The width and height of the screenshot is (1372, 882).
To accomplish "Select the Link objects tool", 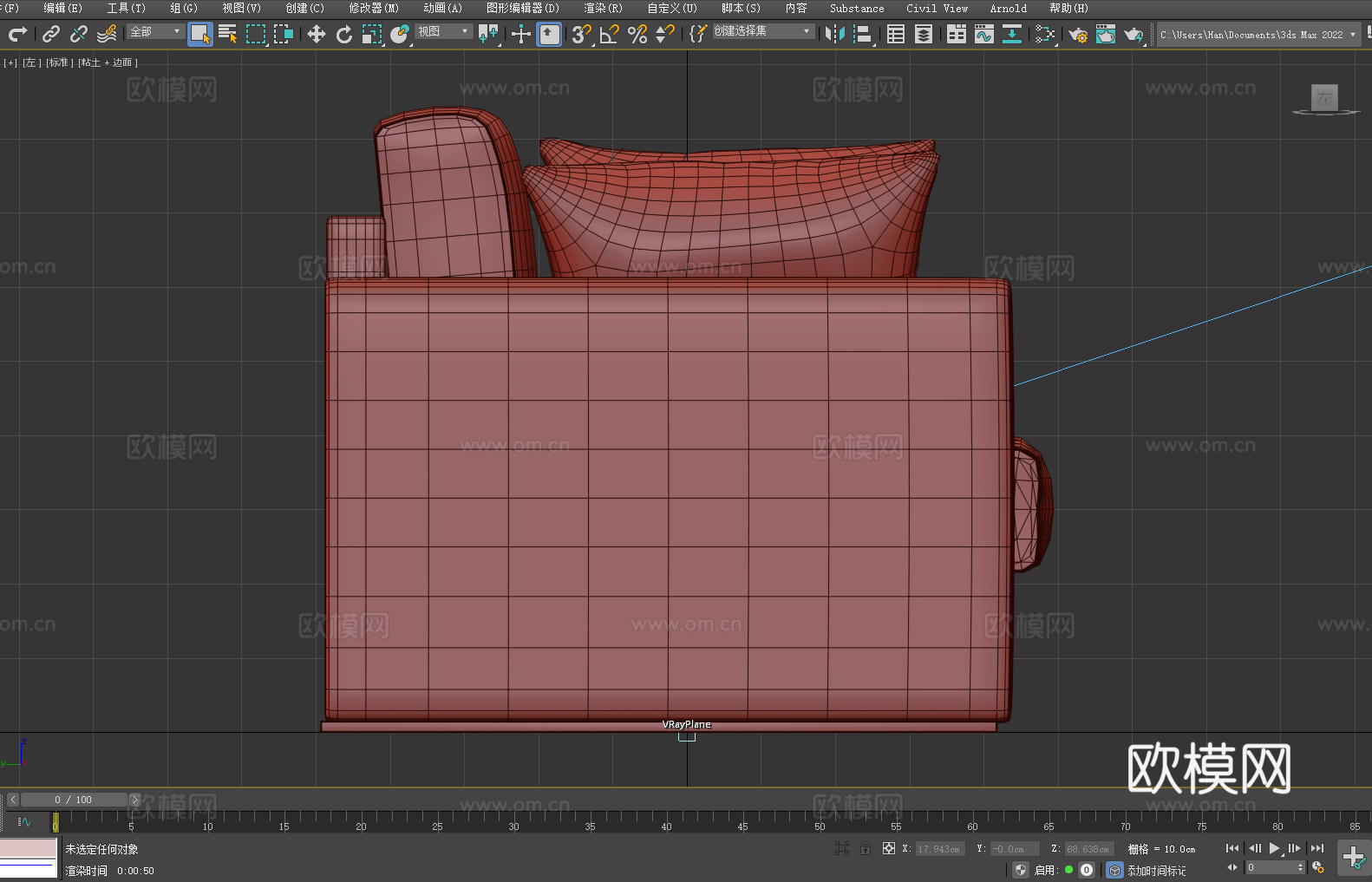I will click(51, 34).
